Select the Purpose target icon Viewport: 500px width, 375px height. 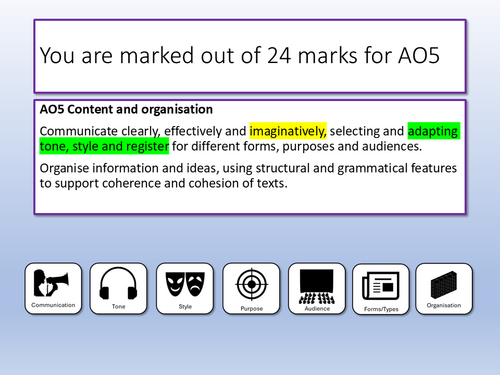coord(252,284)
